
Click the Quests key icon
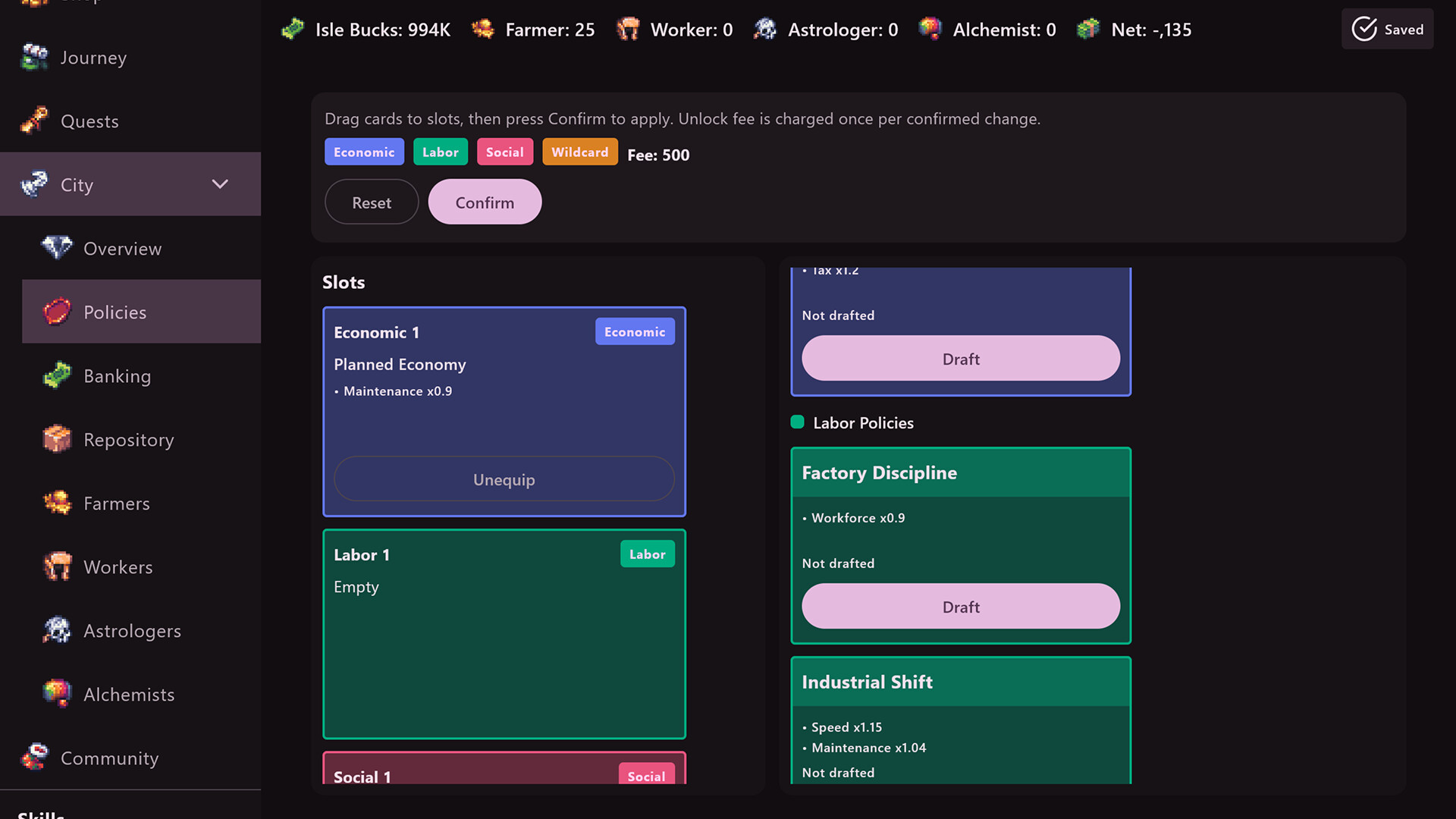point(34,121)
